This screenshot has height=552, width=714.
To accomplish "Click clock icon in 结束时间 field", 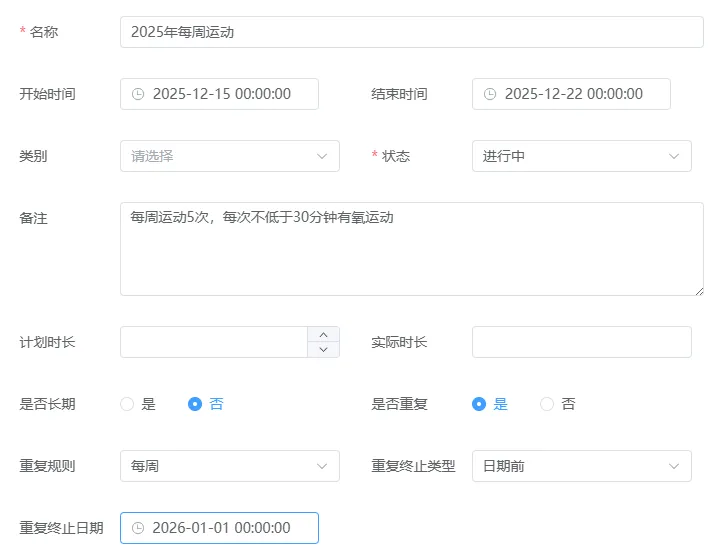I will tap(490, 94).
